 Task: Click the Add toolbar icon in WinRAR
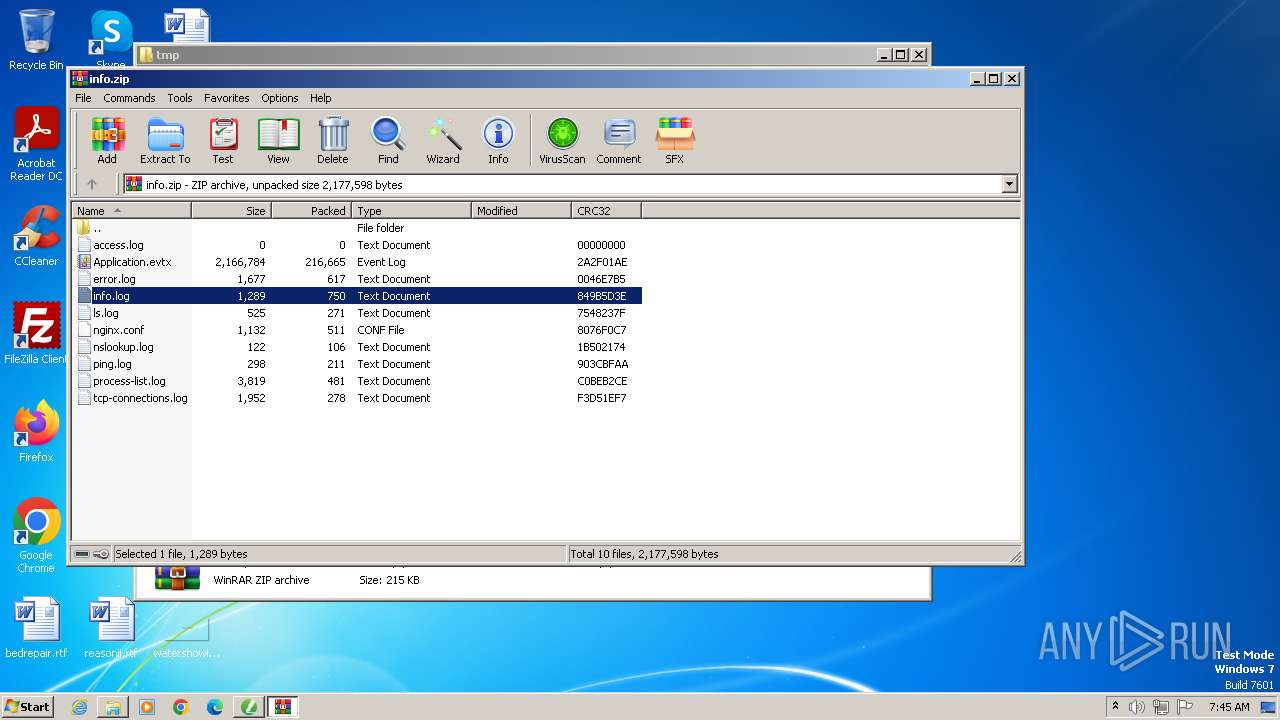tap(107, 141)
